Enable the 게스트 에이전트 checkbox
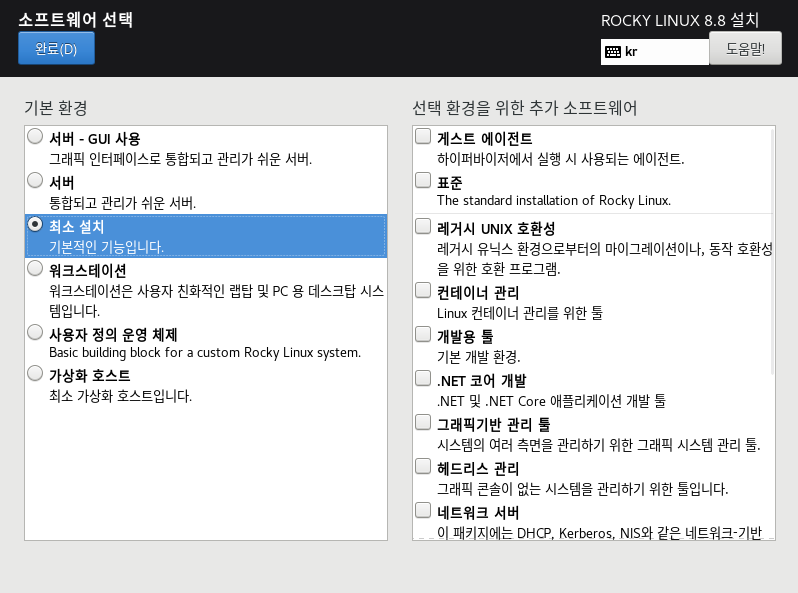Screen dimensions: 798x593 pyautogui.click(x=423, y=136)
